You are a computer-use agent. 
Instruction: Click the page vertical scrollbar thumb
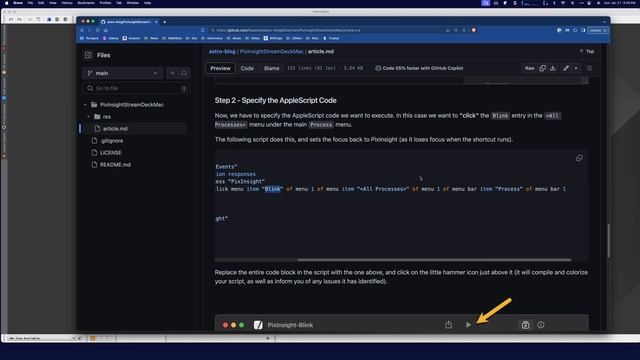pos(608,241)
